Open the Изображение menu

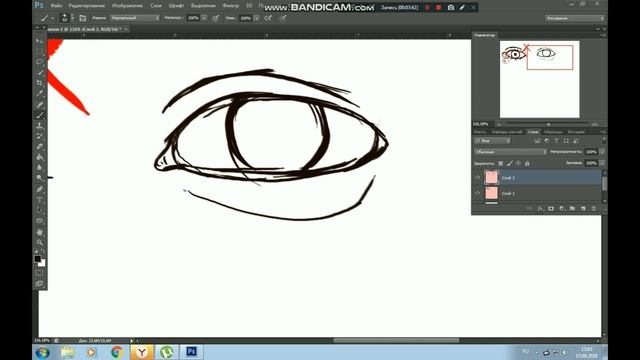tap(127, 6)
